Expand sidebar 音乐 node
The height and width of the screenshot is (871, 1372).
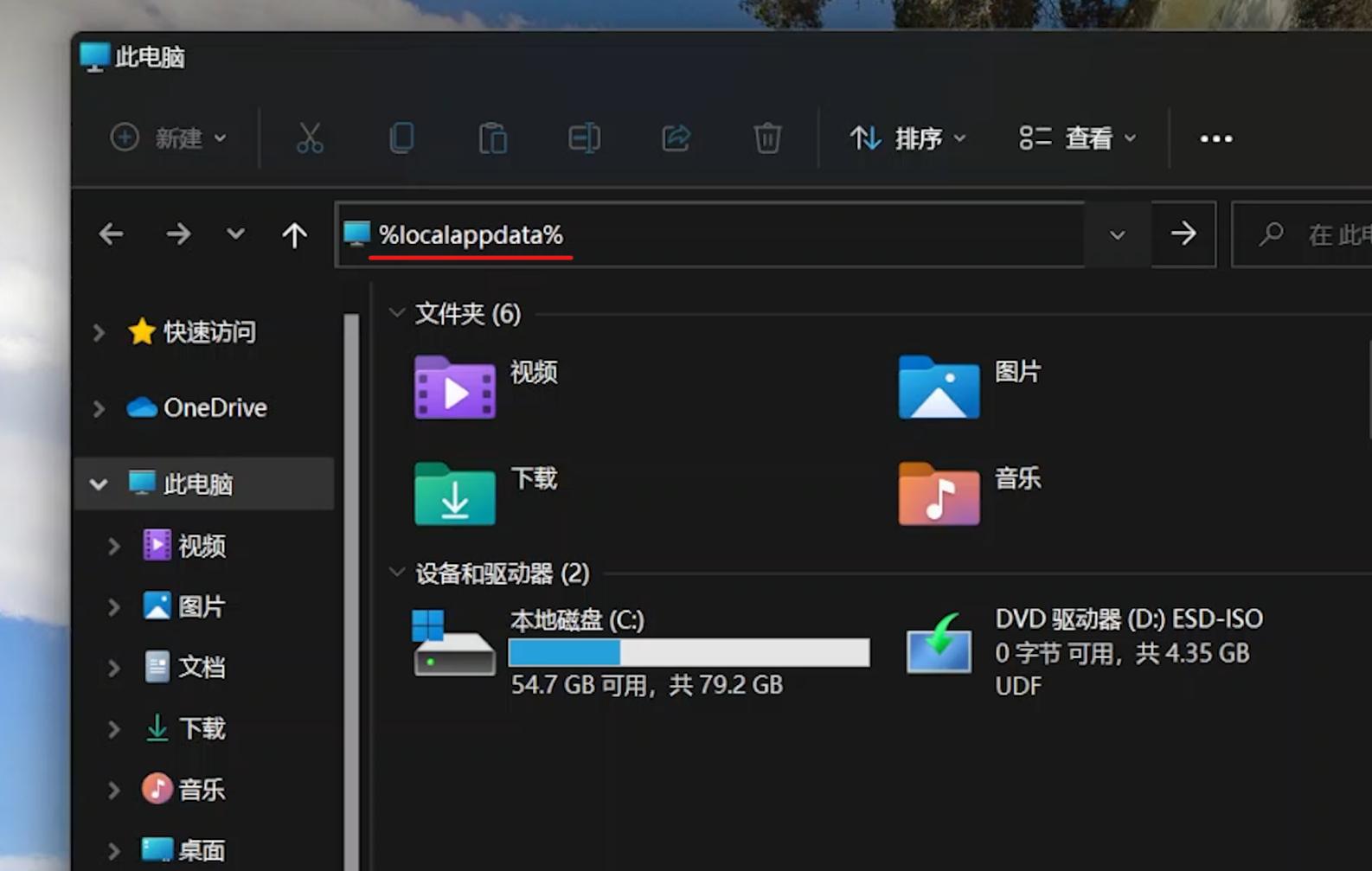coord(113,790)
